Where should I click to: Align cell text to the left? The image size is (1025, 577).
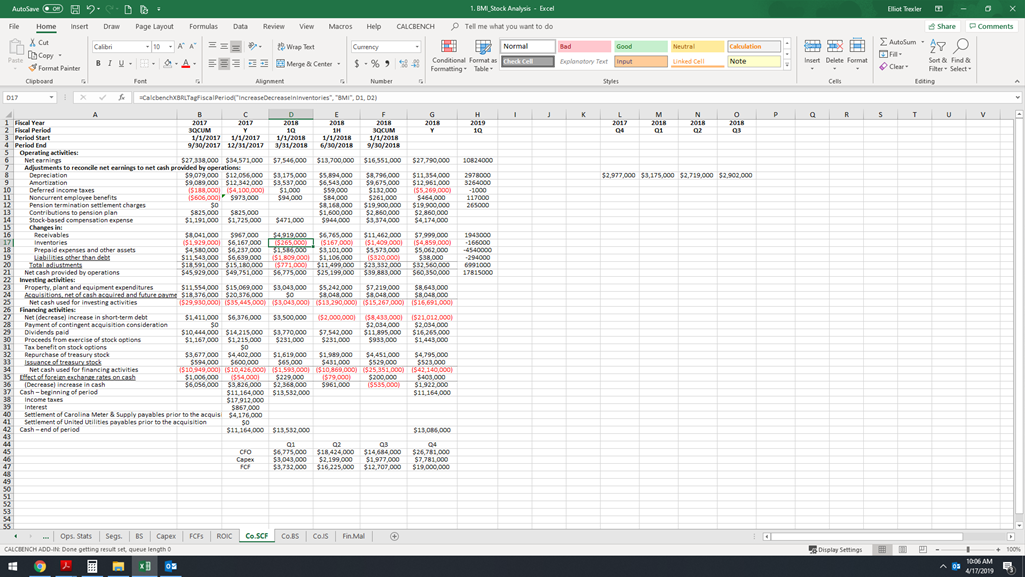[212, 63]
